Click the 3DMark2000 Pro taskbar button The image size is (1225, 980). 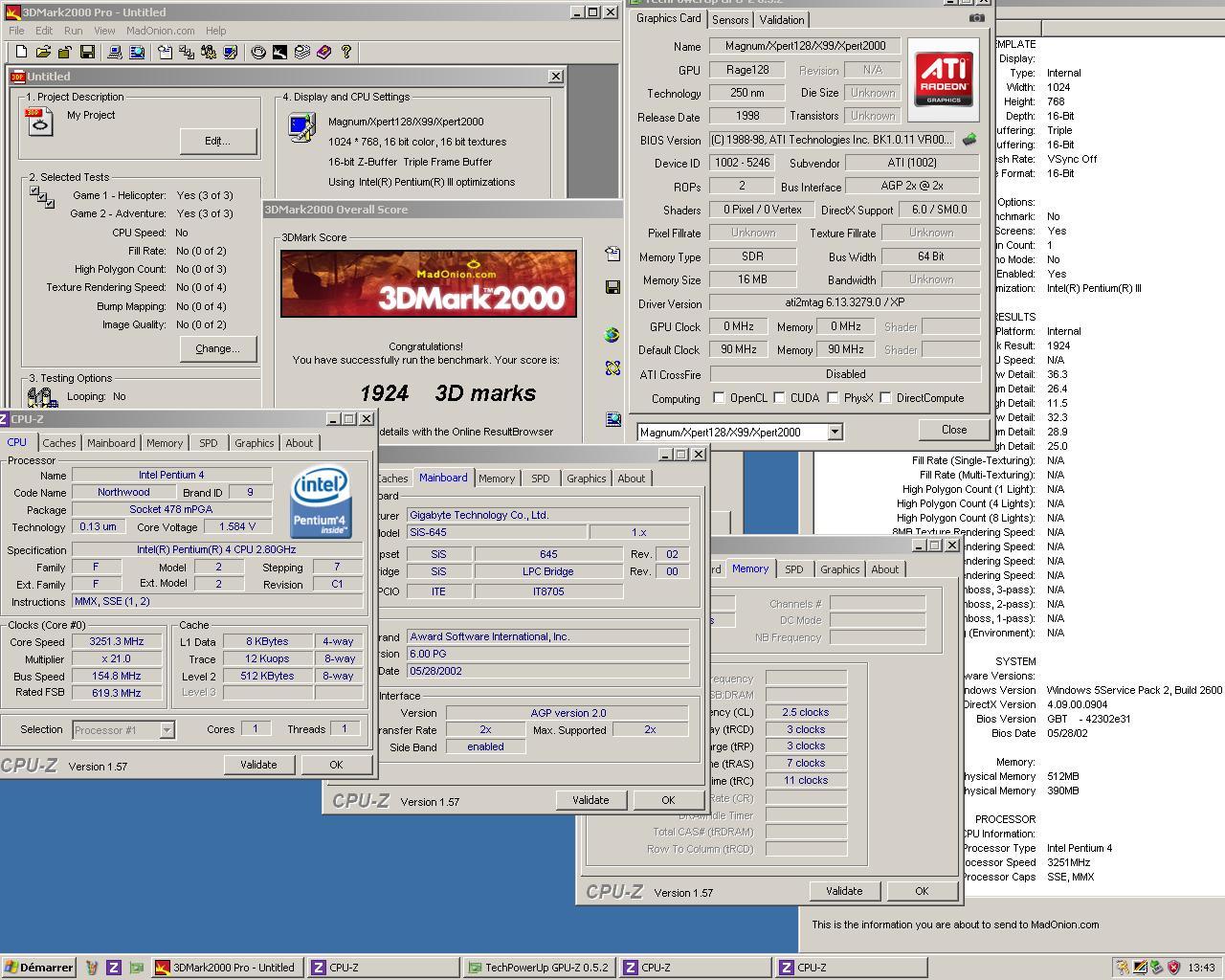click(227, 968)
